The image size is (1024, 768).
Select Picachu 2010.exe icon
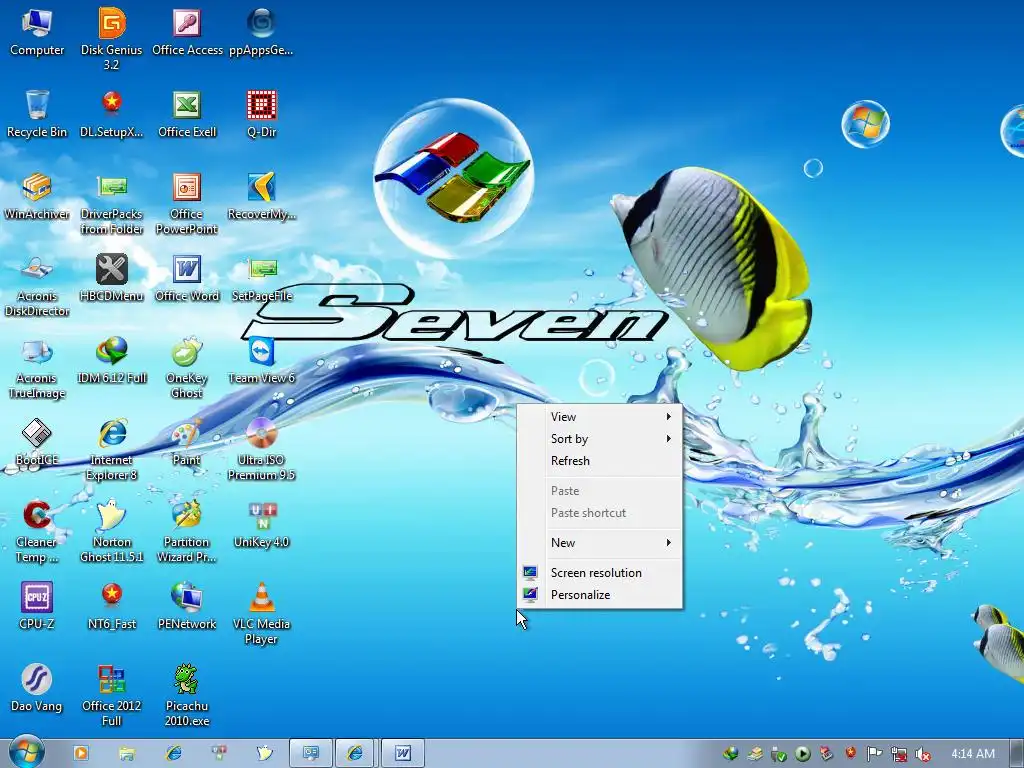187,696
